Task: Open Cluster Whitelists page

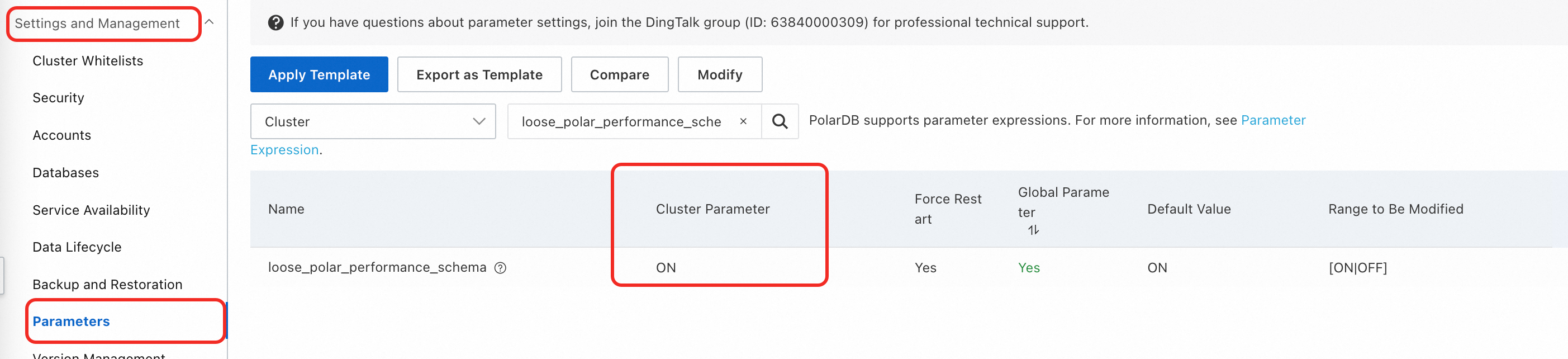Action: point(88,61)
